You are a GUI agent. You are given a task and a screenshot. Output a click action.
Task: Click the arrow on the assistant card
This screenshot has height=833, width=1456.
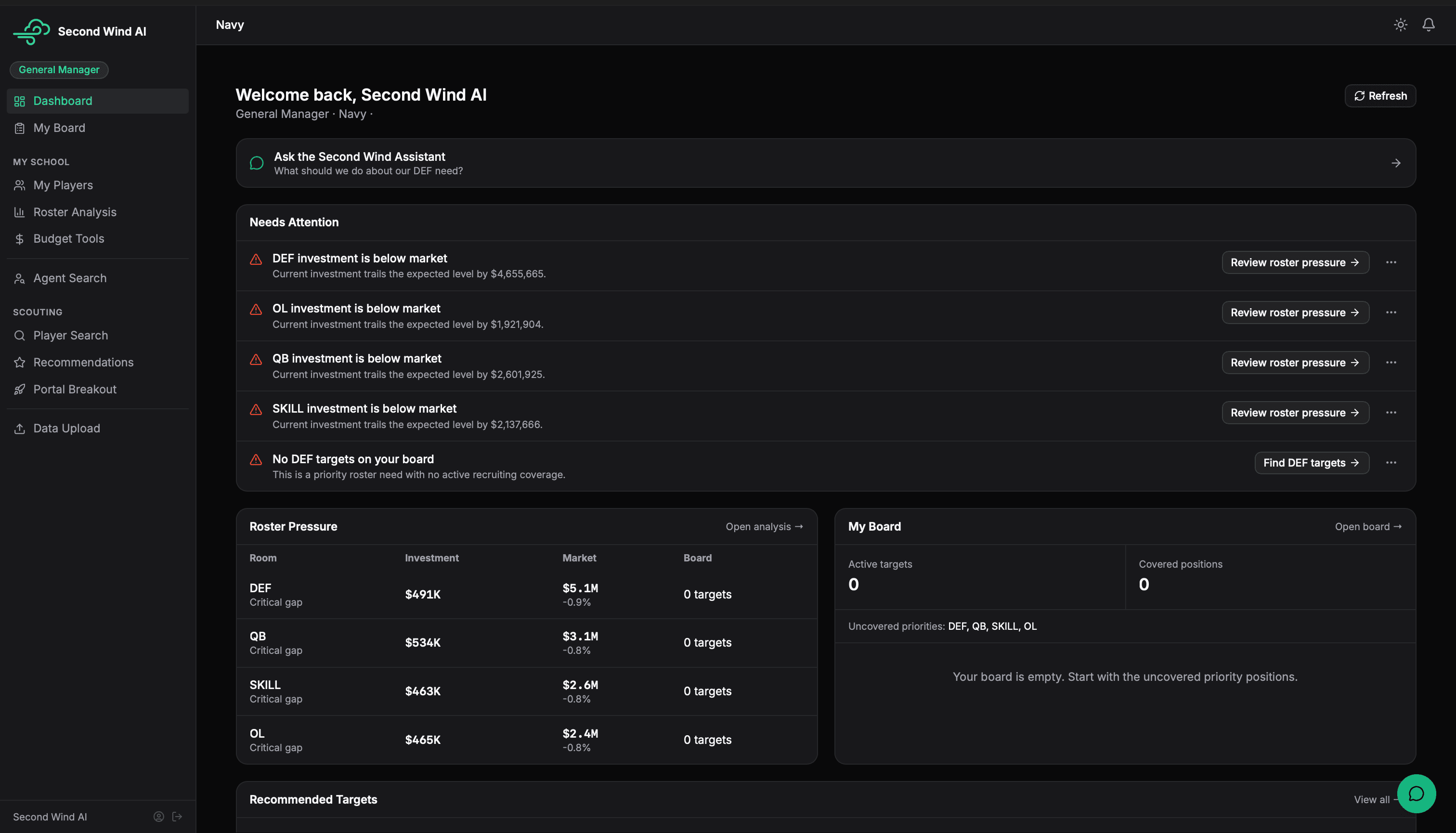point(1396,163)
